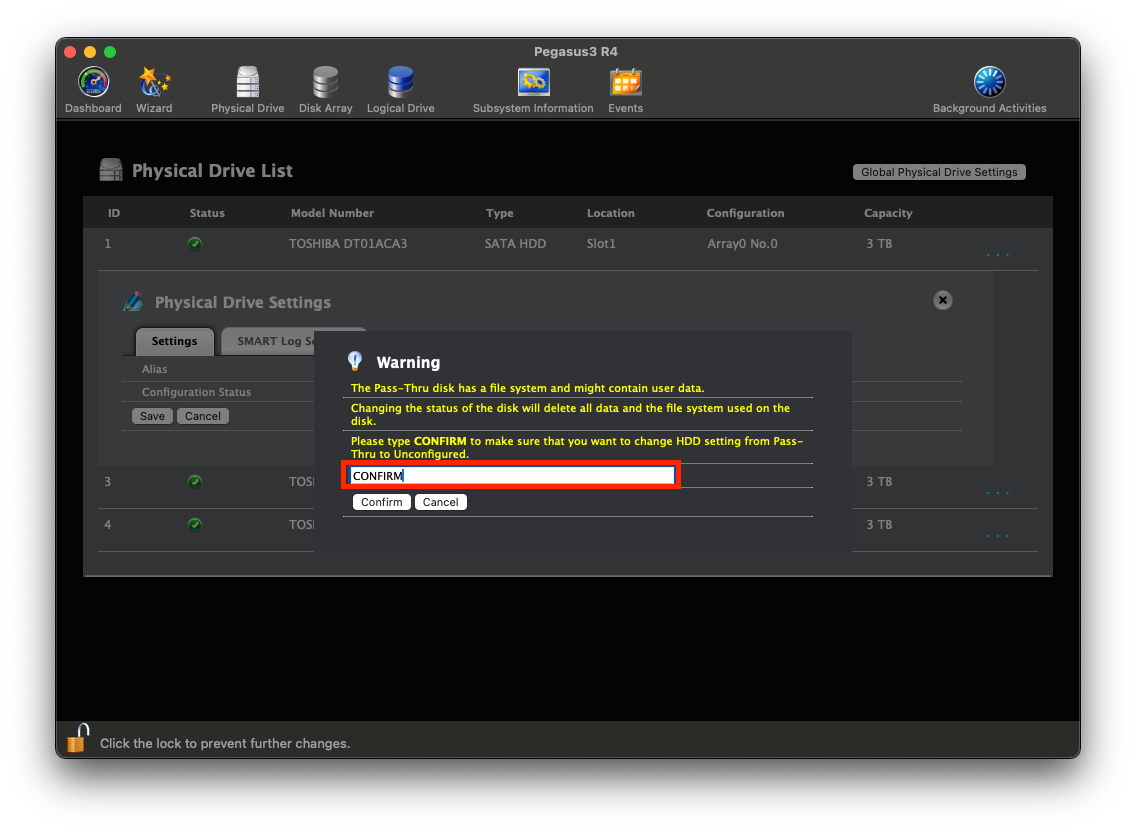Click the Configuration Status label
Image resolution: width=1136 pixels, height=832 pixels.
(x=196, y=392)
